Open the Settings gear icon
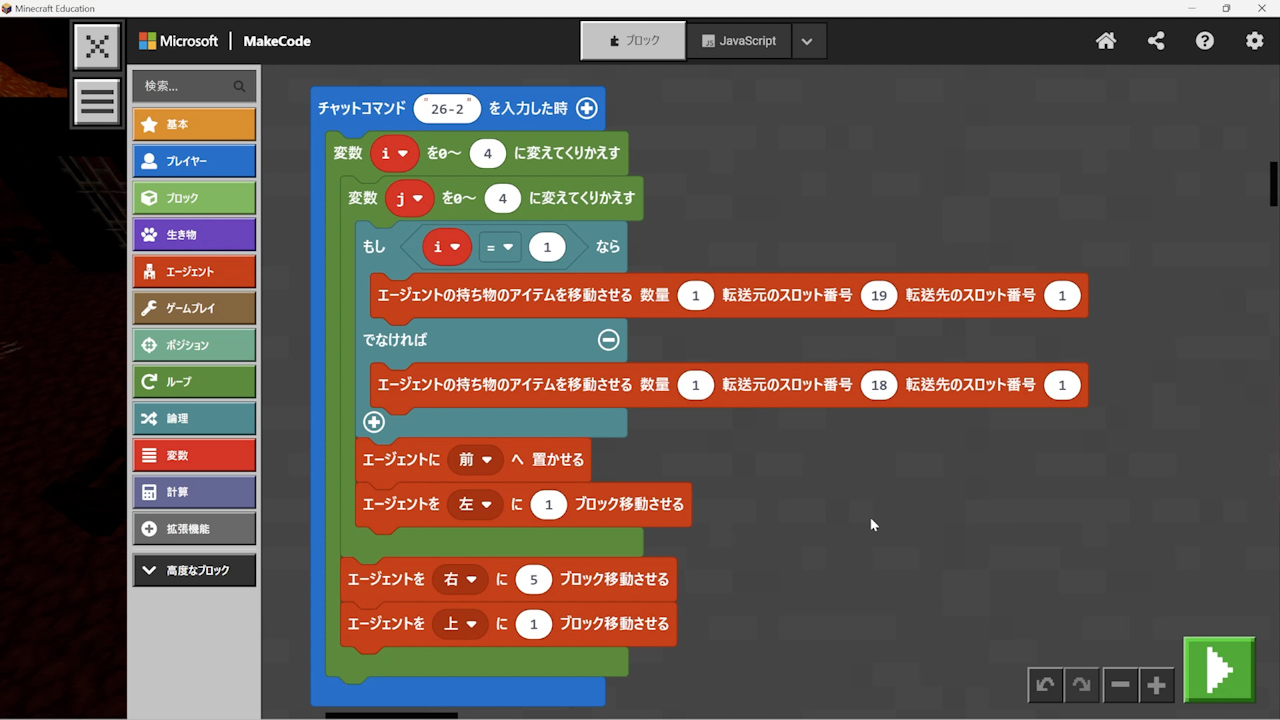The width and height of the screenshot is (1280, 720). (1254, 41)
